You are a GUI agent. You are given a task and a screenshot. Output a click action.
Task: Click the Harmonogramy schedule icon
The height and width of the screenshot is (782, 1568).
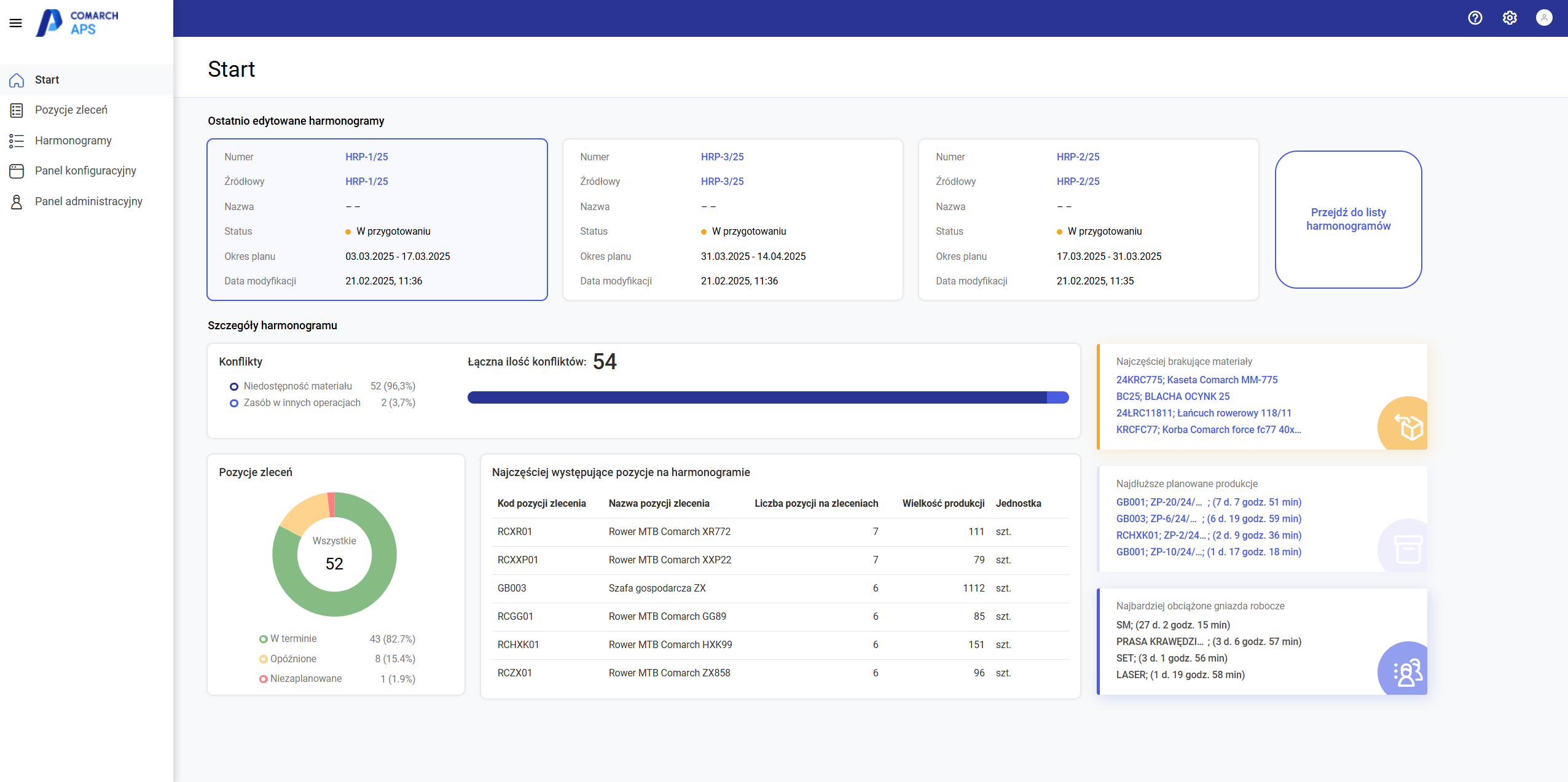click(x=17, y=141)
